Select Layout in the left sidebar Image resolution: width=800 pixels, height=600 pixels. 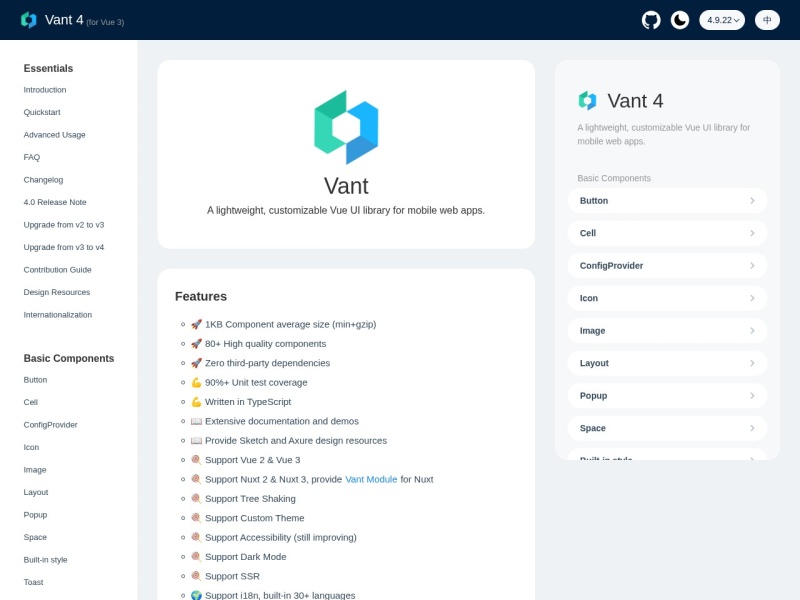pyautogui.click(x=36, y=492)
